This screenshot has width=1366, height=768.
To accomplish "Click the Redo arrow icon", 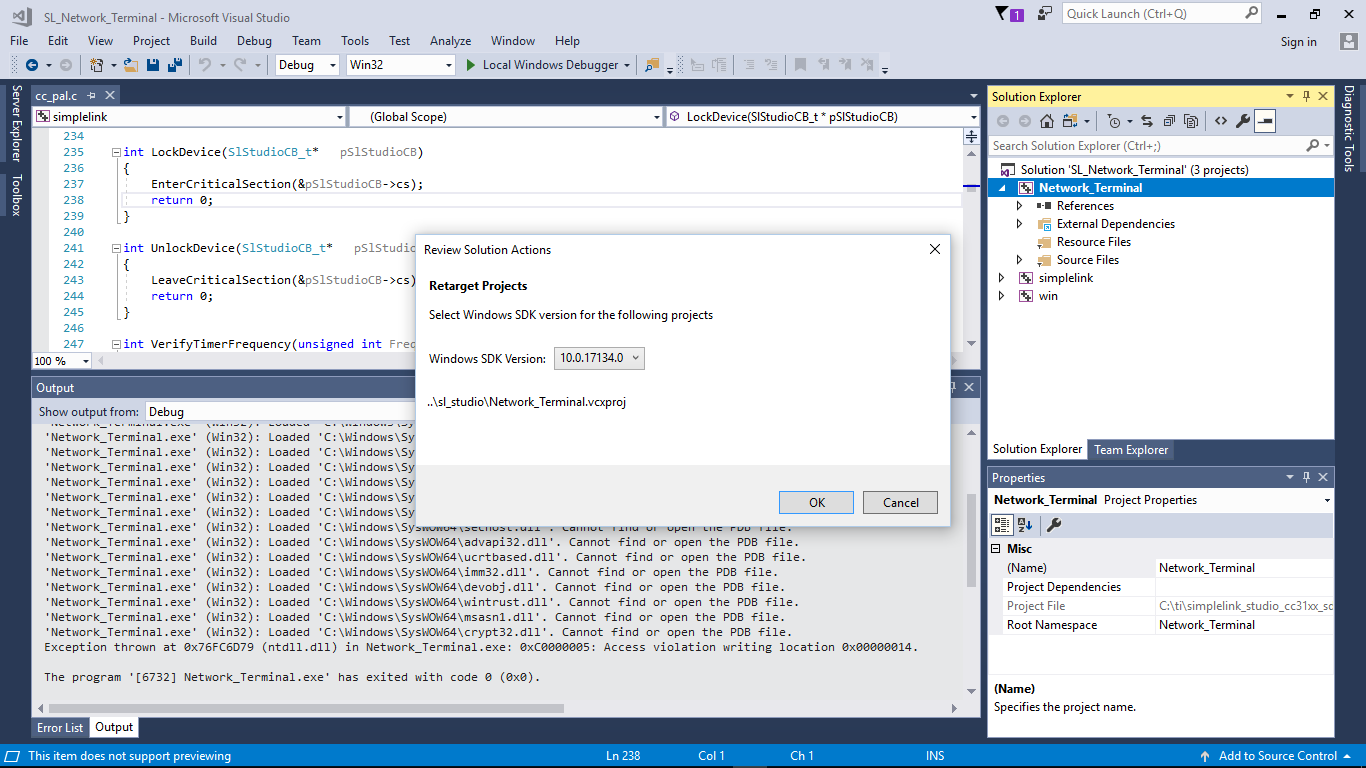I will [x=240, y=65].
